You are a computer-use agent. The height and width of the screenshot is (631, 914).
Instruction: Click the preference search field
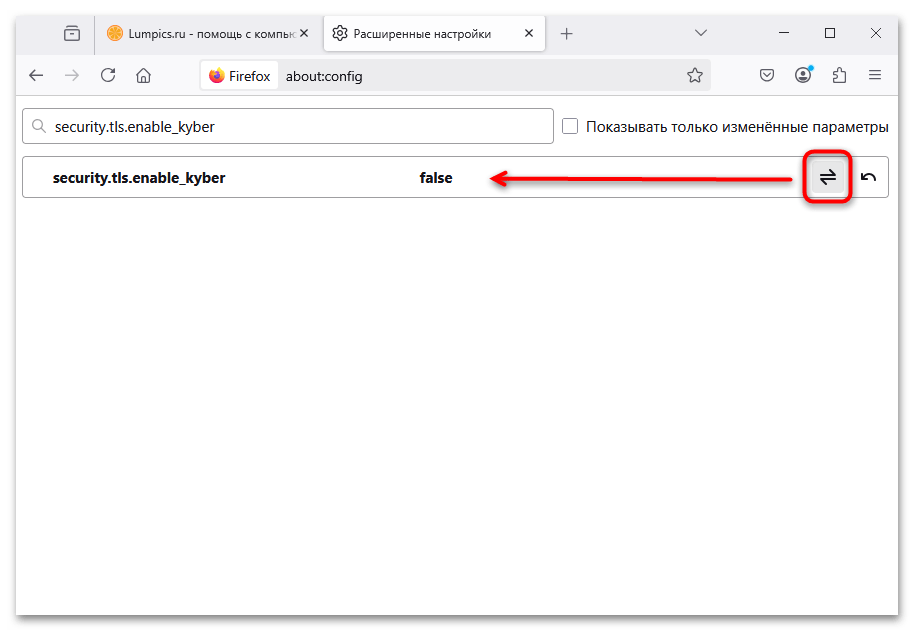tap(288, 126)
